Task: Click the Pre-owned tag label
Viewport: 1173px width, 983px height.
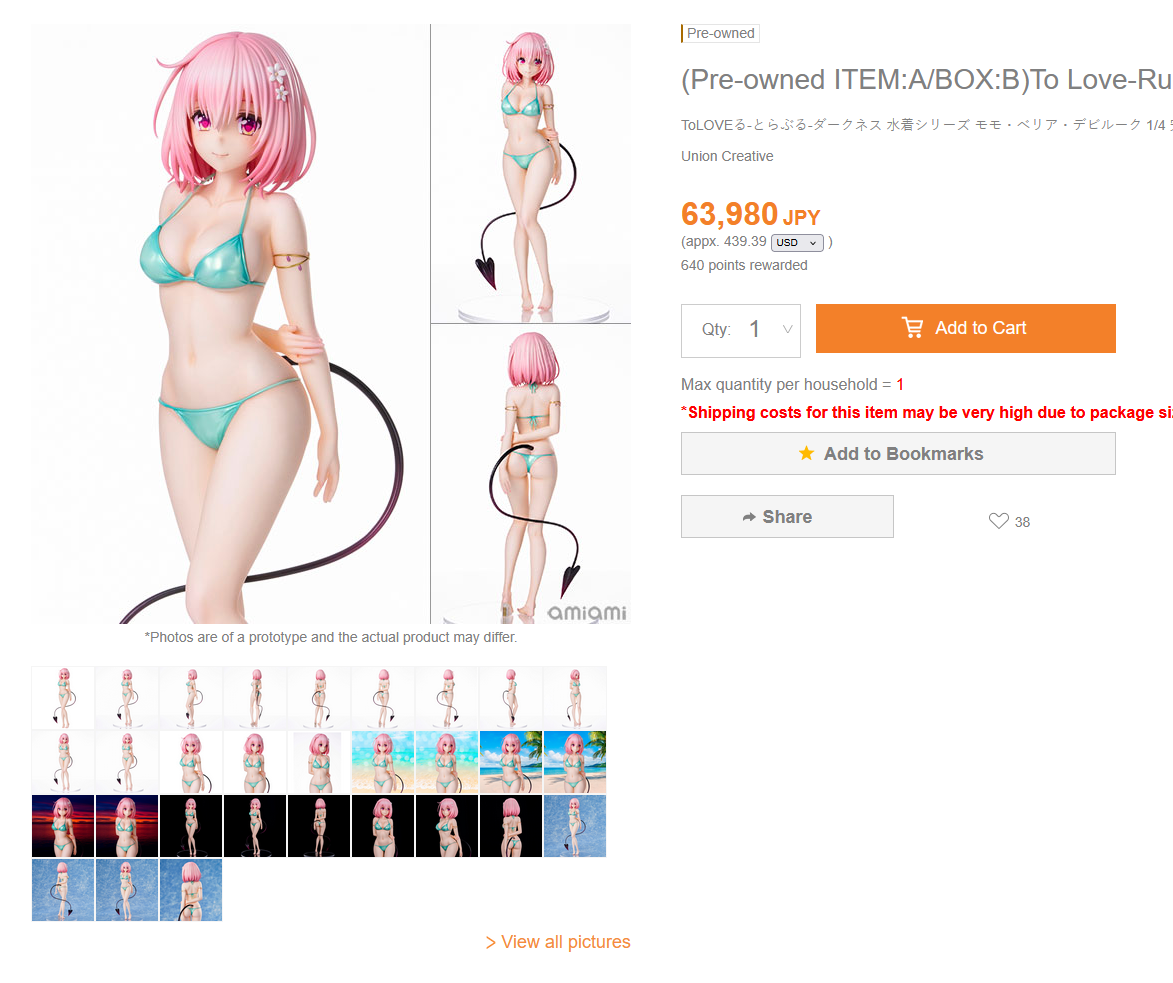Action: (x=720, y=34)
